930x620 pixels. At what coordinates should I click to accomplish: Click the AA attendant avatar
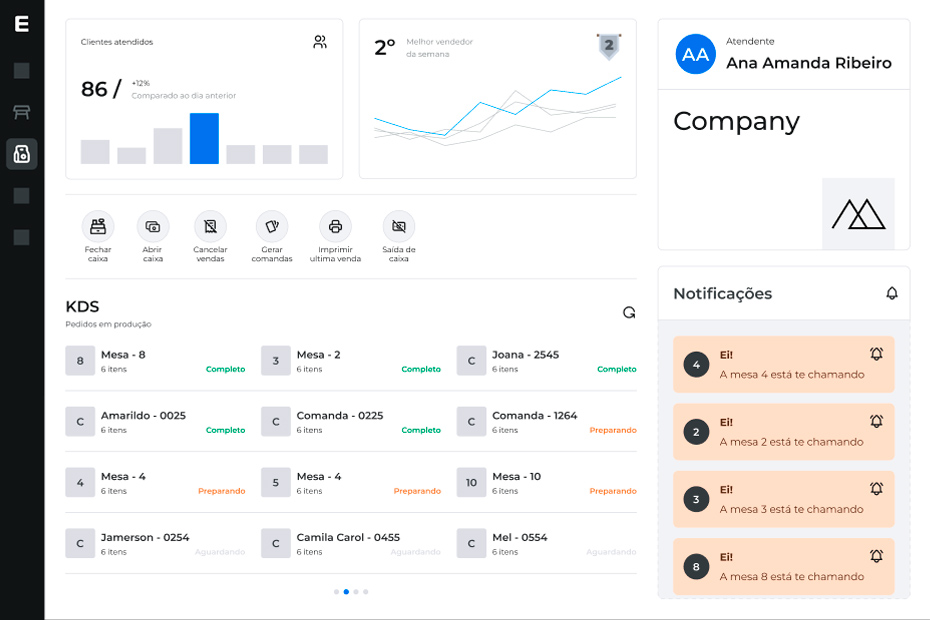(x=696, y=54)
